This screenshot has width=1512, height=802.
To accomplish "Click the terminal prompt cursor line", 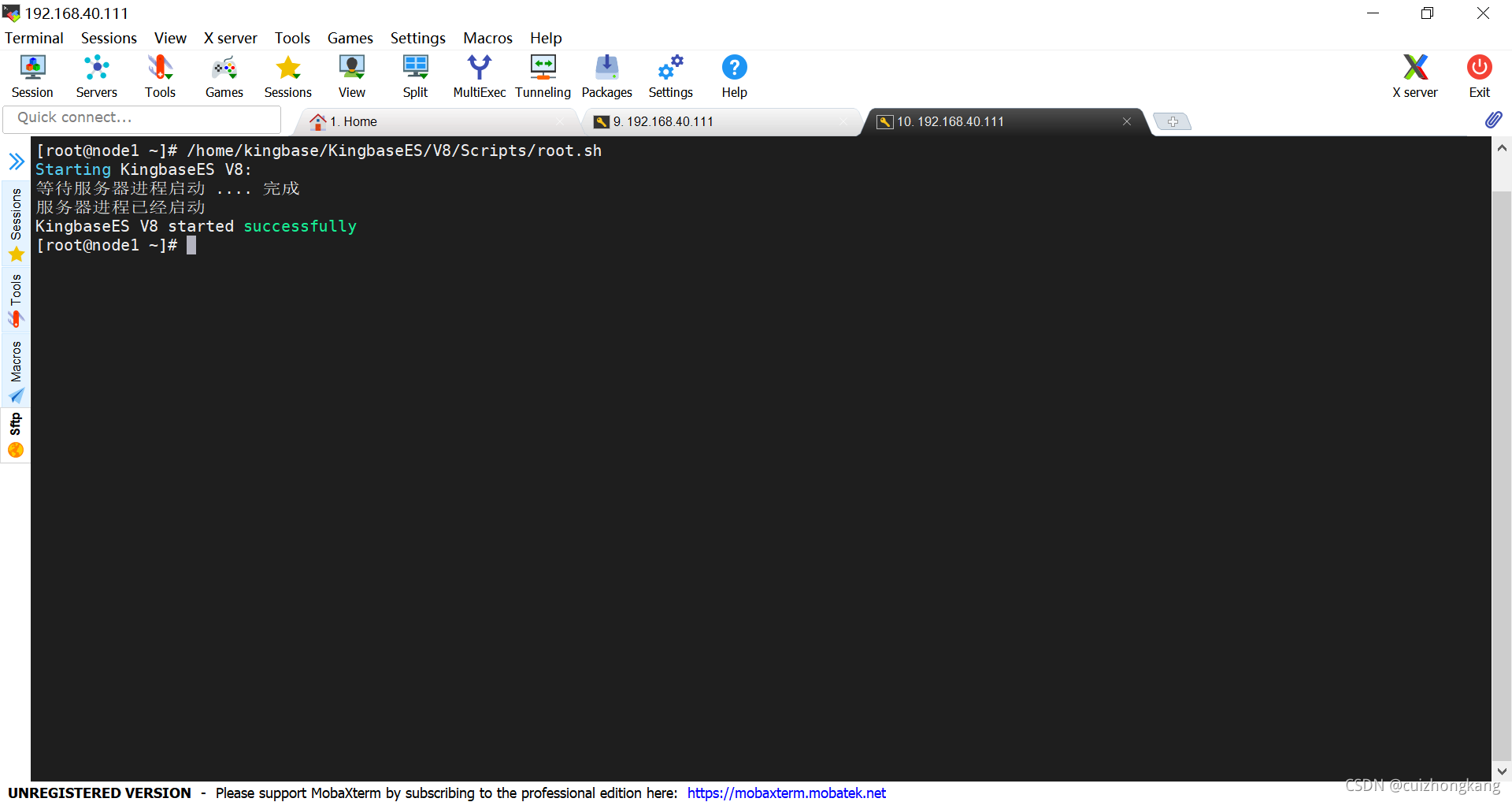I will click(x=116, y=245).
